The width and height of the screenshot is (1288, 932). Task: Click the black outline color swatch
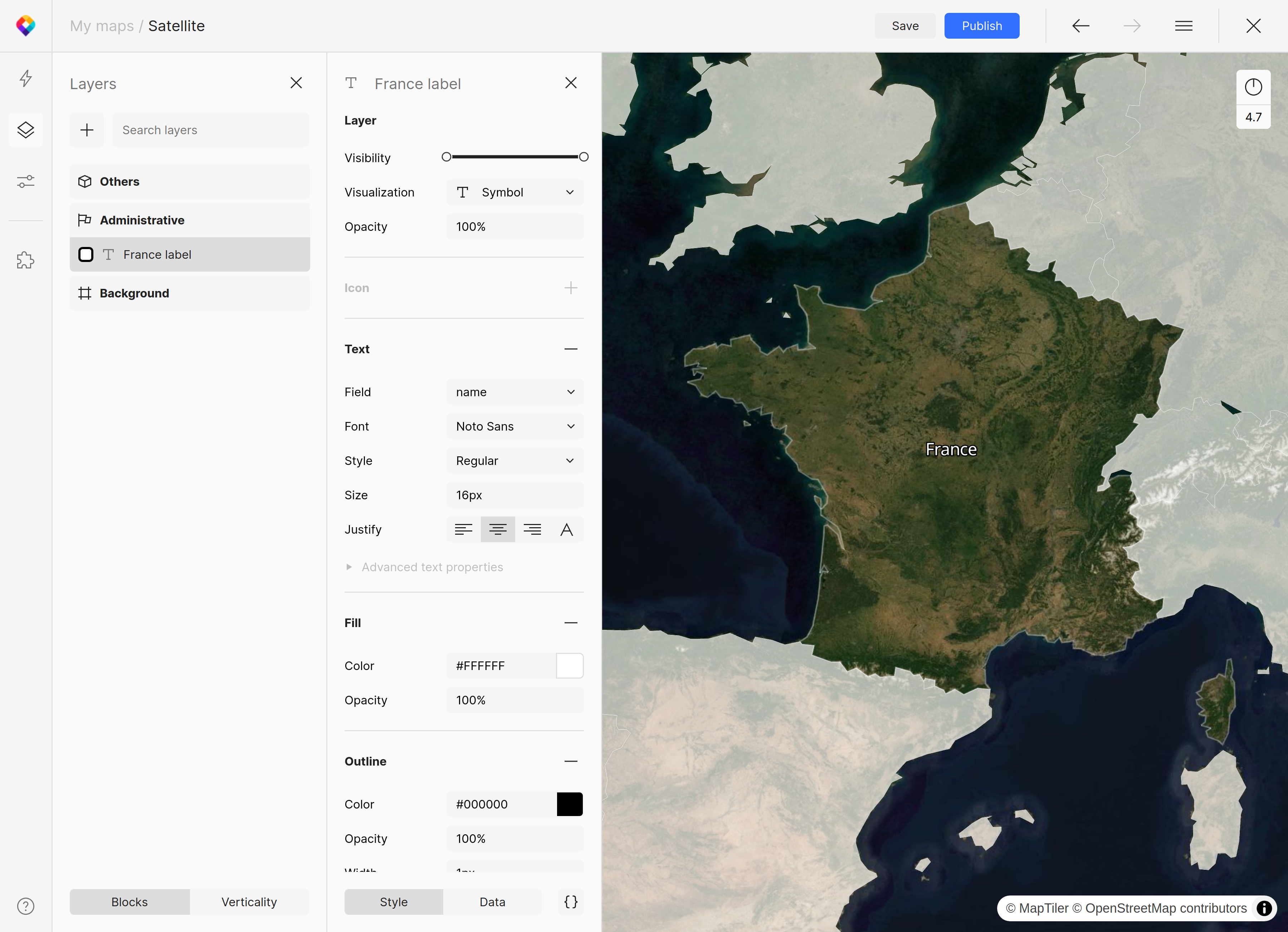click(570, 804)
